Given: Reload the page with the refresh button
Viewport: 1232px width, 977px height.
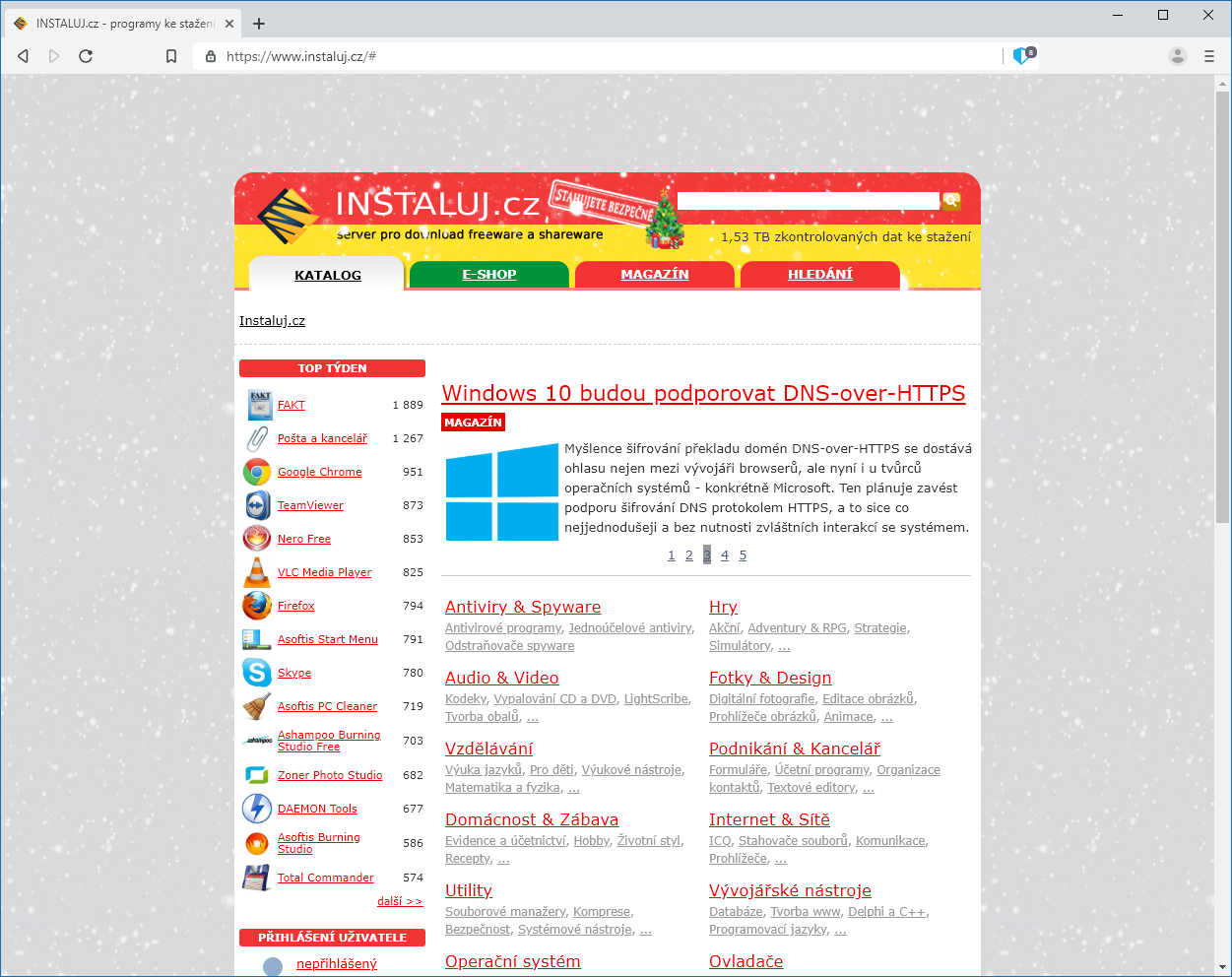Looking at the screenshot, I should pyautogui.click(x=86, y=56).
